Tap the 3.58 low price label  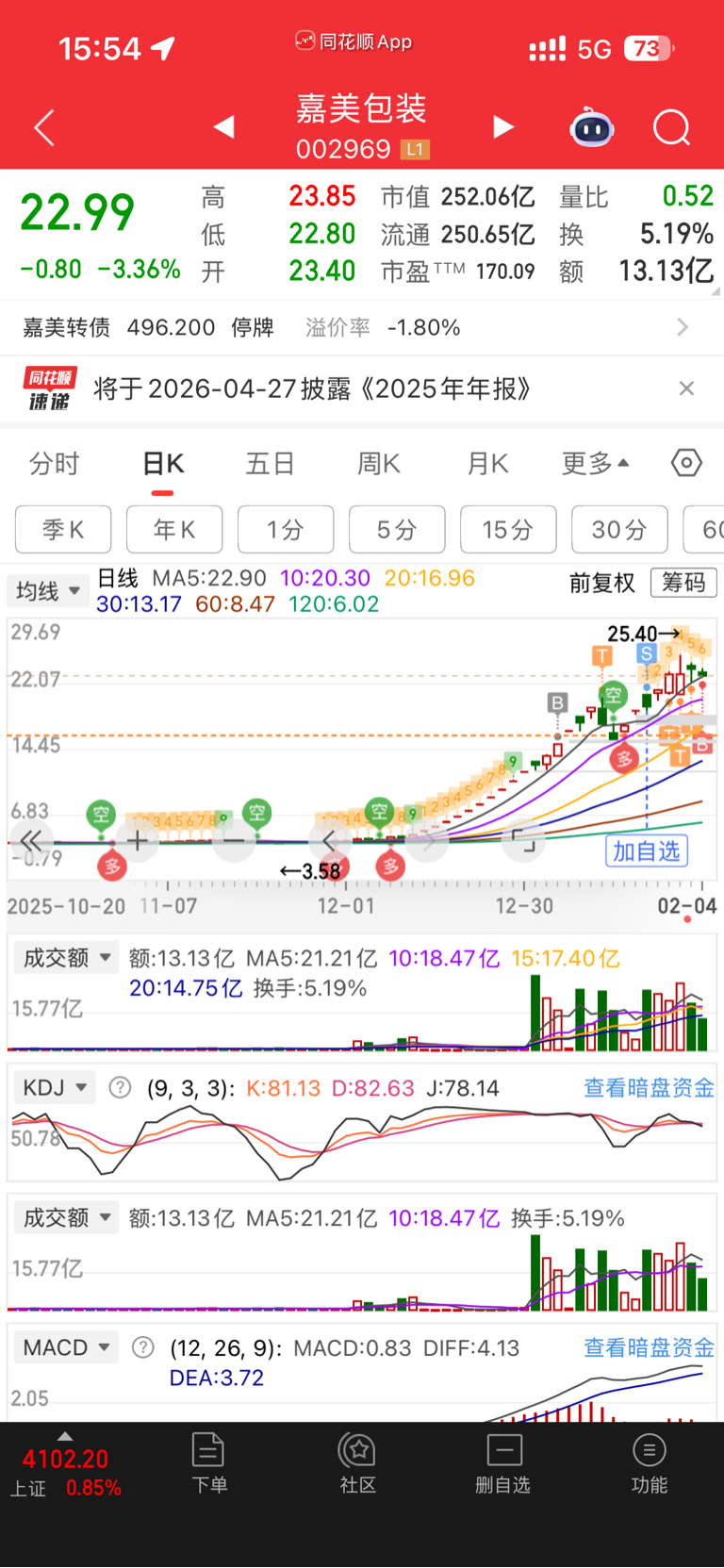(x=321, y=870)
